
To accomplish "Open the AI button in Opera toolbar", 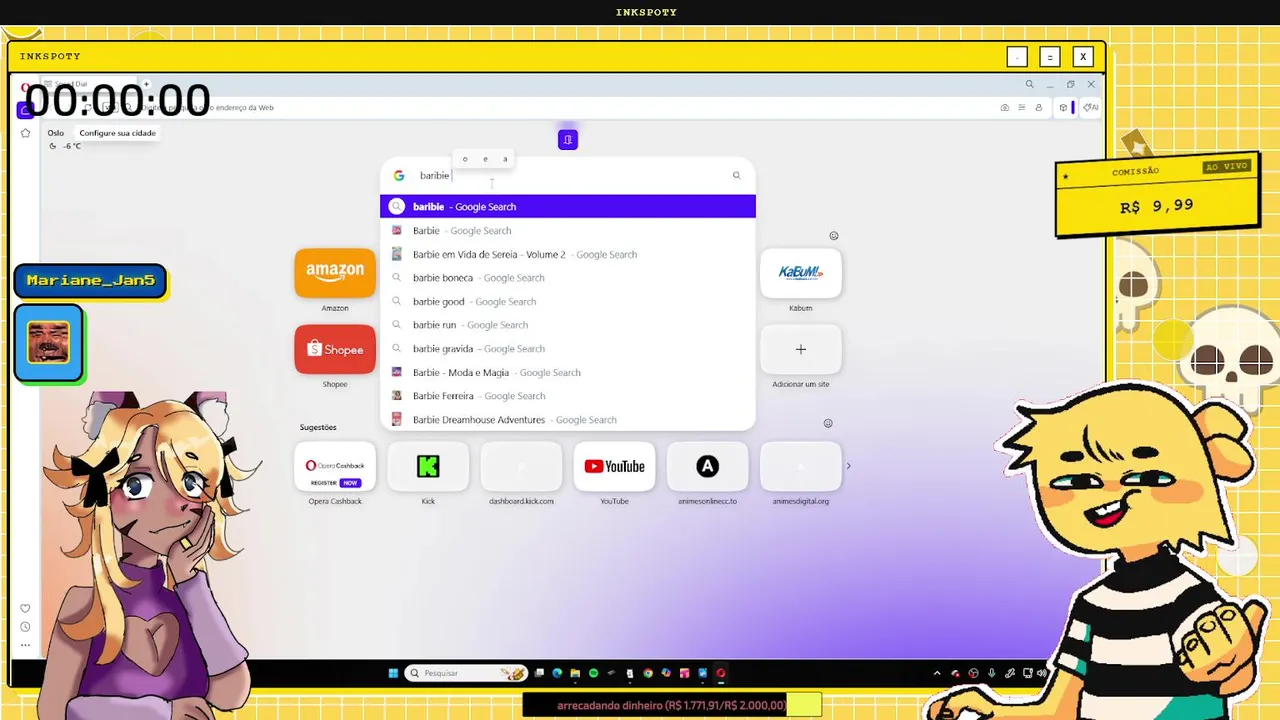I will pyautogui.click(x=1091, y=108).
